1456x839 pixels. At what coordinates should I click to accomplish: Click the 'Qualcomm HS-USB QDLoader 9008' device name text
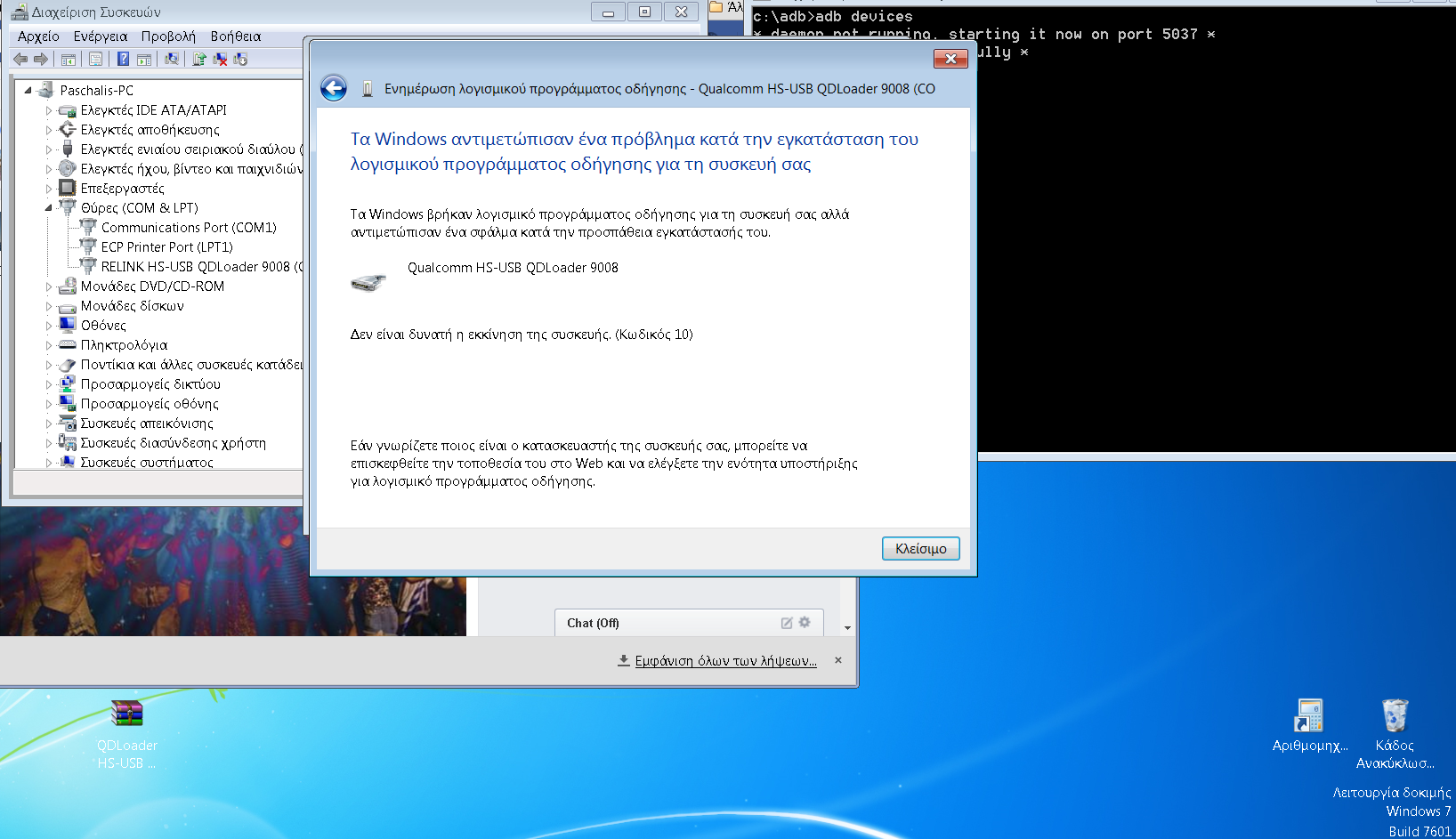[x=513, y=268]
